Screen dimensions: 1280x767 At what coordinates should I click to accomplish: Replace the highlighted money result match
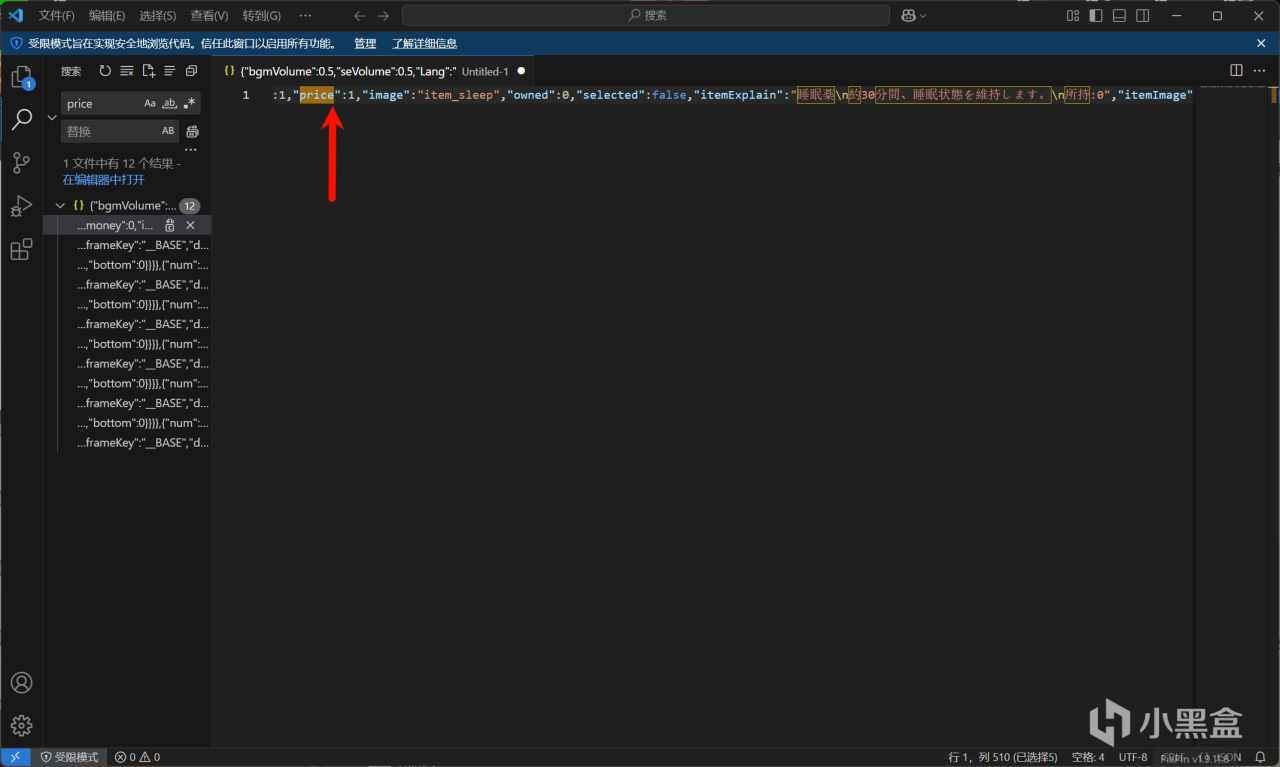coord(170,226)
